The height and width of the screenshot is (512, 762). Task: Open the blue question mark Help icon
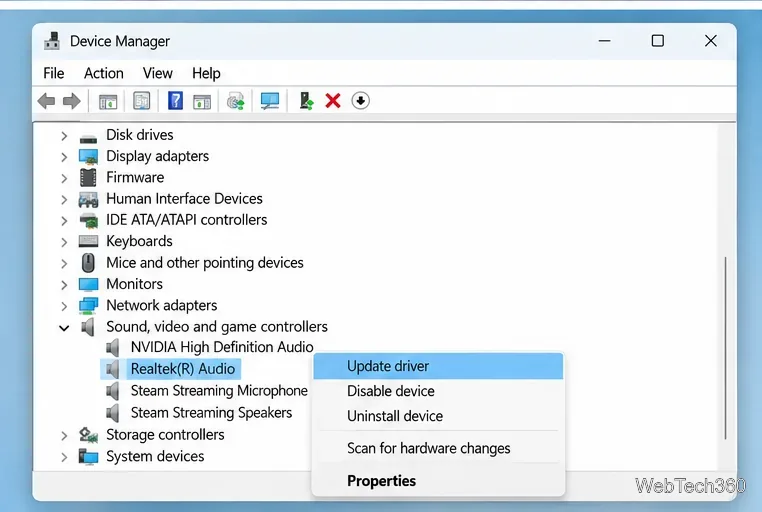click(x=175, y=101)
